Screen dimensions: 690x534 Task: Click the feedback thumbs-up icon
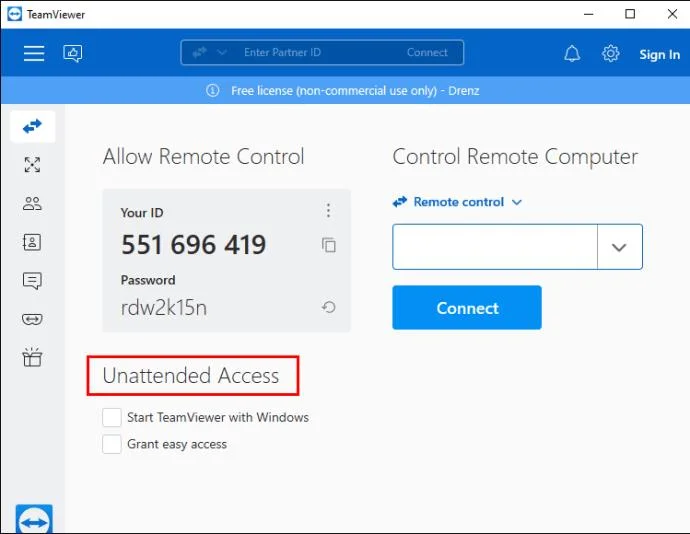73,53
